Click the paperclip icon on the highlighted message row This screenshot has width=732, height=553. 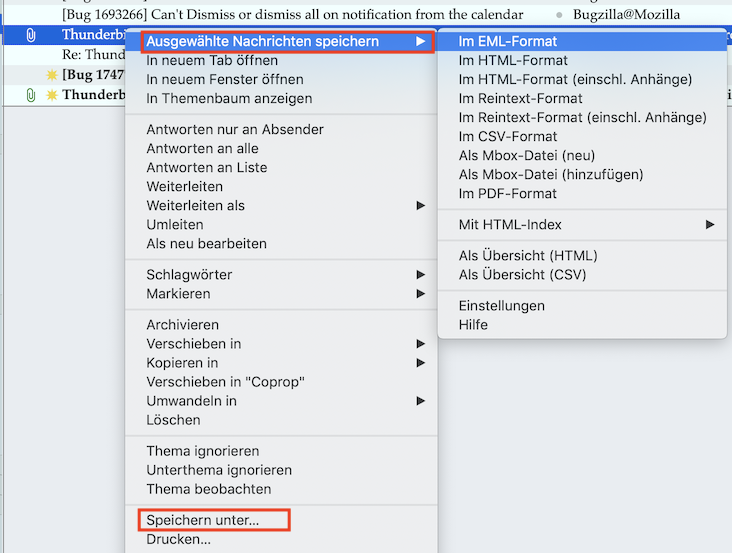[x=31, y=35]
